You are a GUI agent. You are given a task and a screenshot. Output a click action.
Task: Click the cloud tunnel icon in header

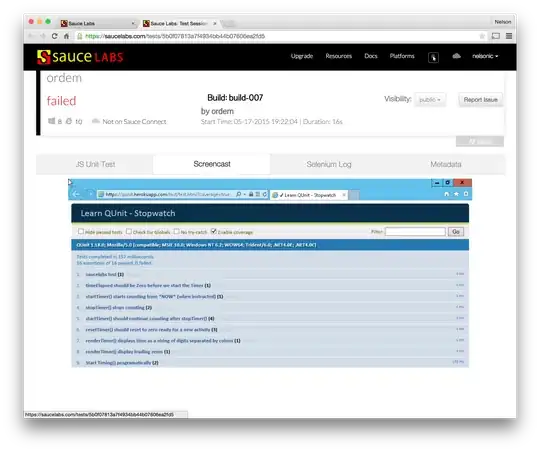click(x=456, y=56)
